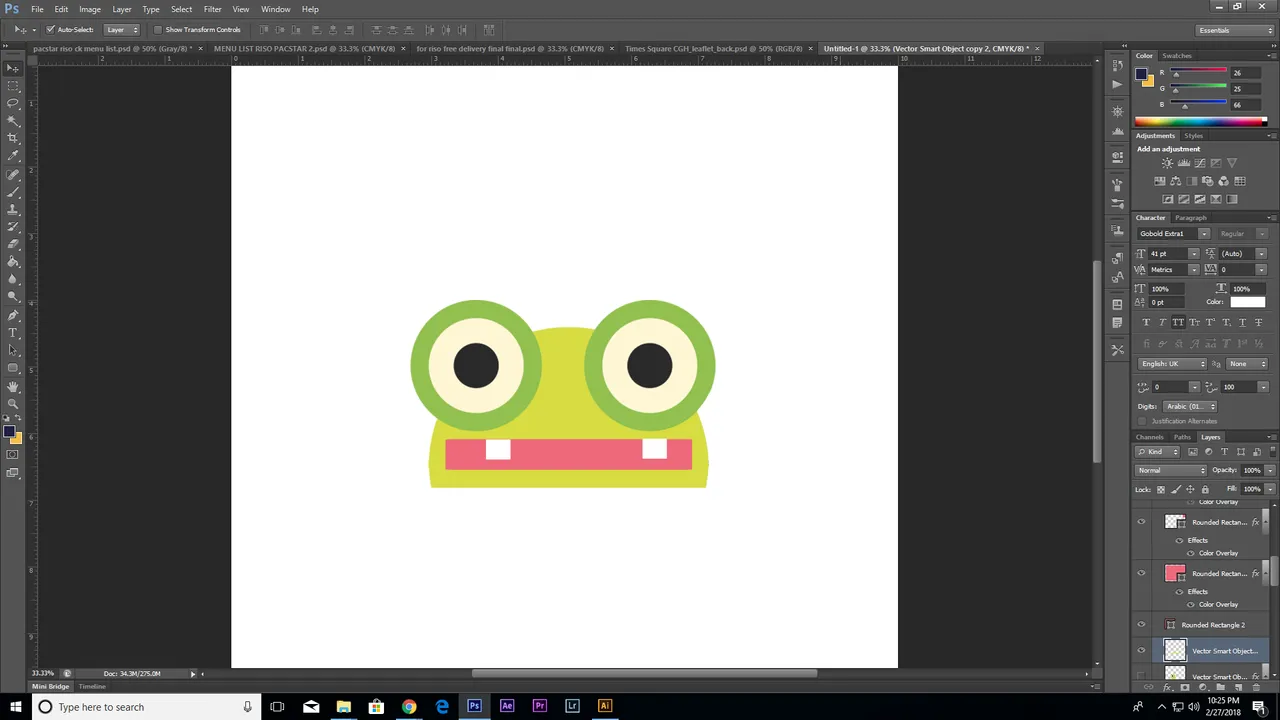Toggle Justification Alternates checkbox
The image size is (1280, 720).
pyautogui.click(x=1142, y=421)
